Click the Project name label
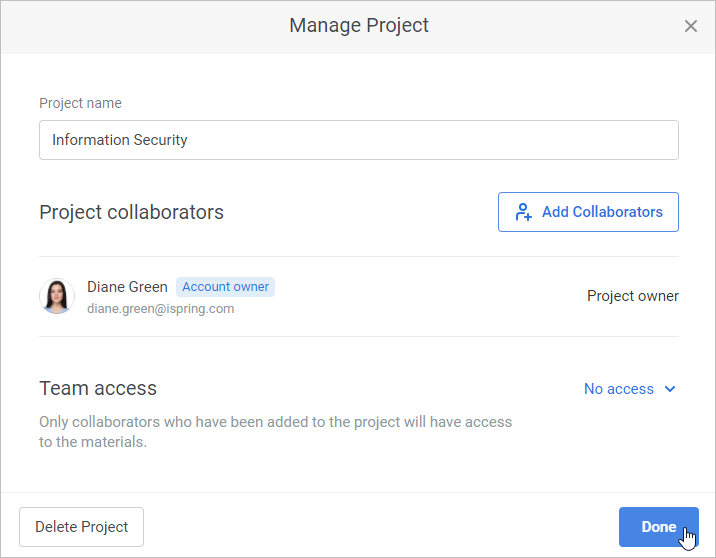The width and height of the screenshot is (716, 558). pos(80,103)
